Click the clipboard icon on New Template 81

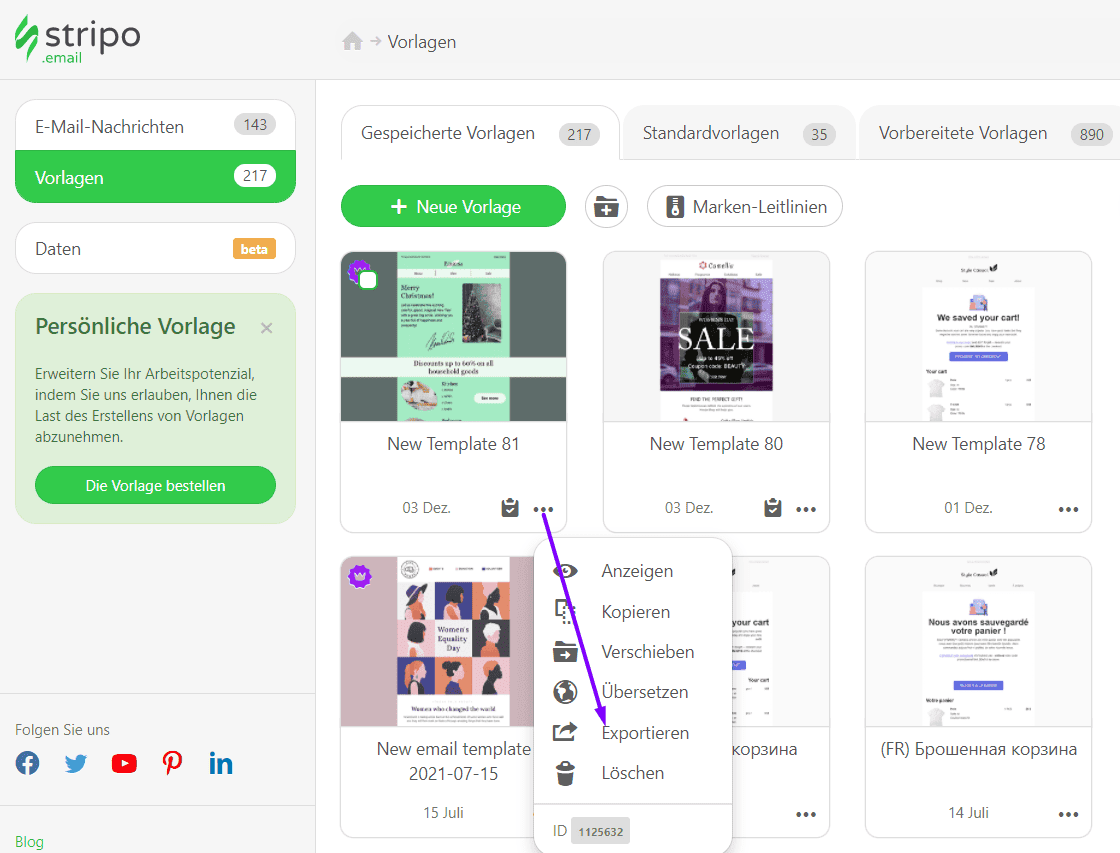[x=509, y=508]
